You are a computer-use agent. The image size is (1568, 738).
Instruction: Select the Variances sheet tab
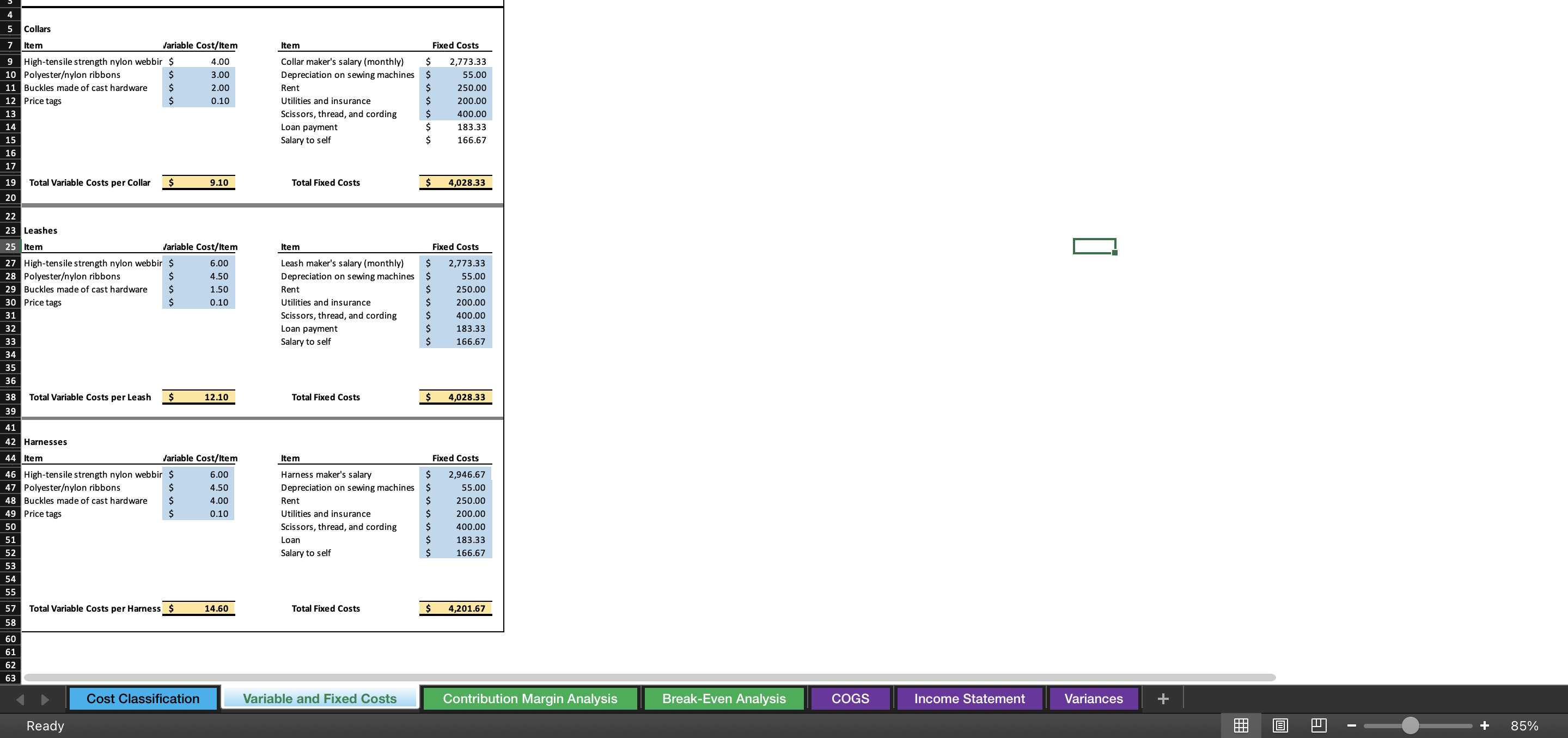click(x=1093, y=698)
